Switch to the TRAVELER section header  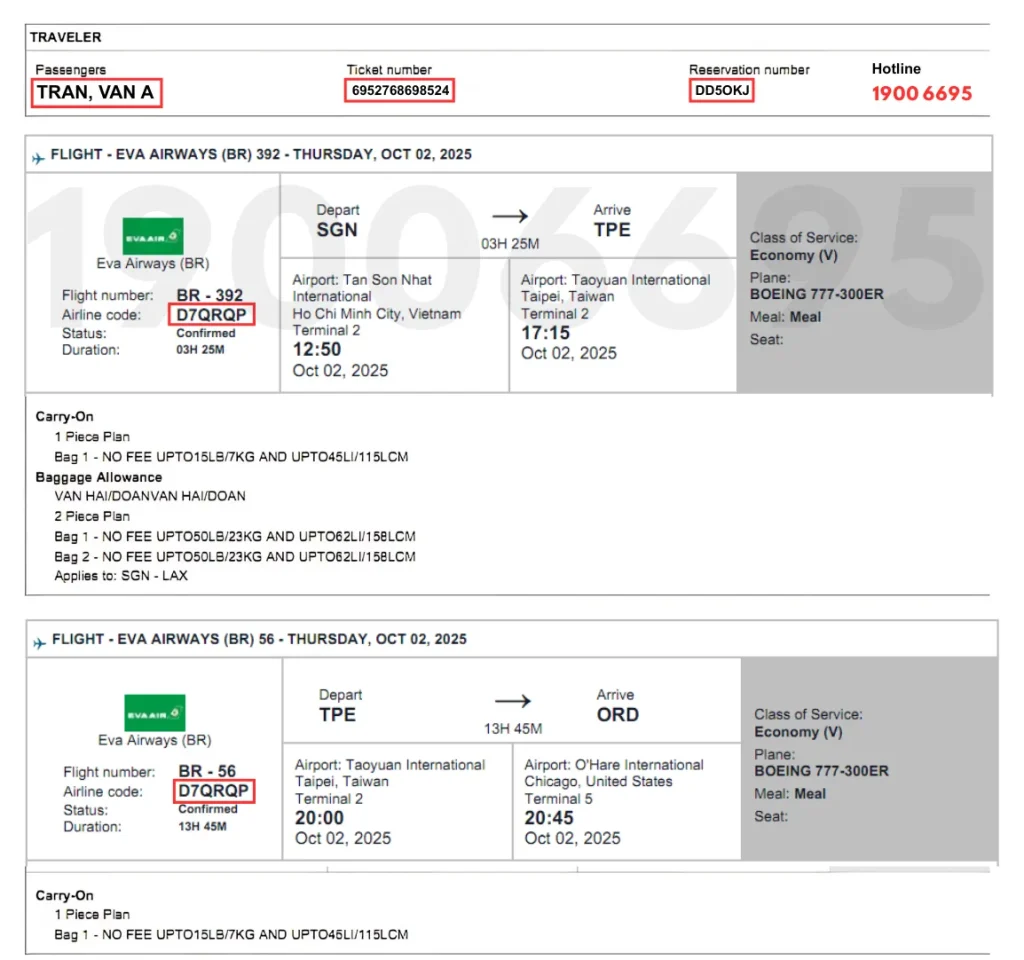tap(63, 37)
